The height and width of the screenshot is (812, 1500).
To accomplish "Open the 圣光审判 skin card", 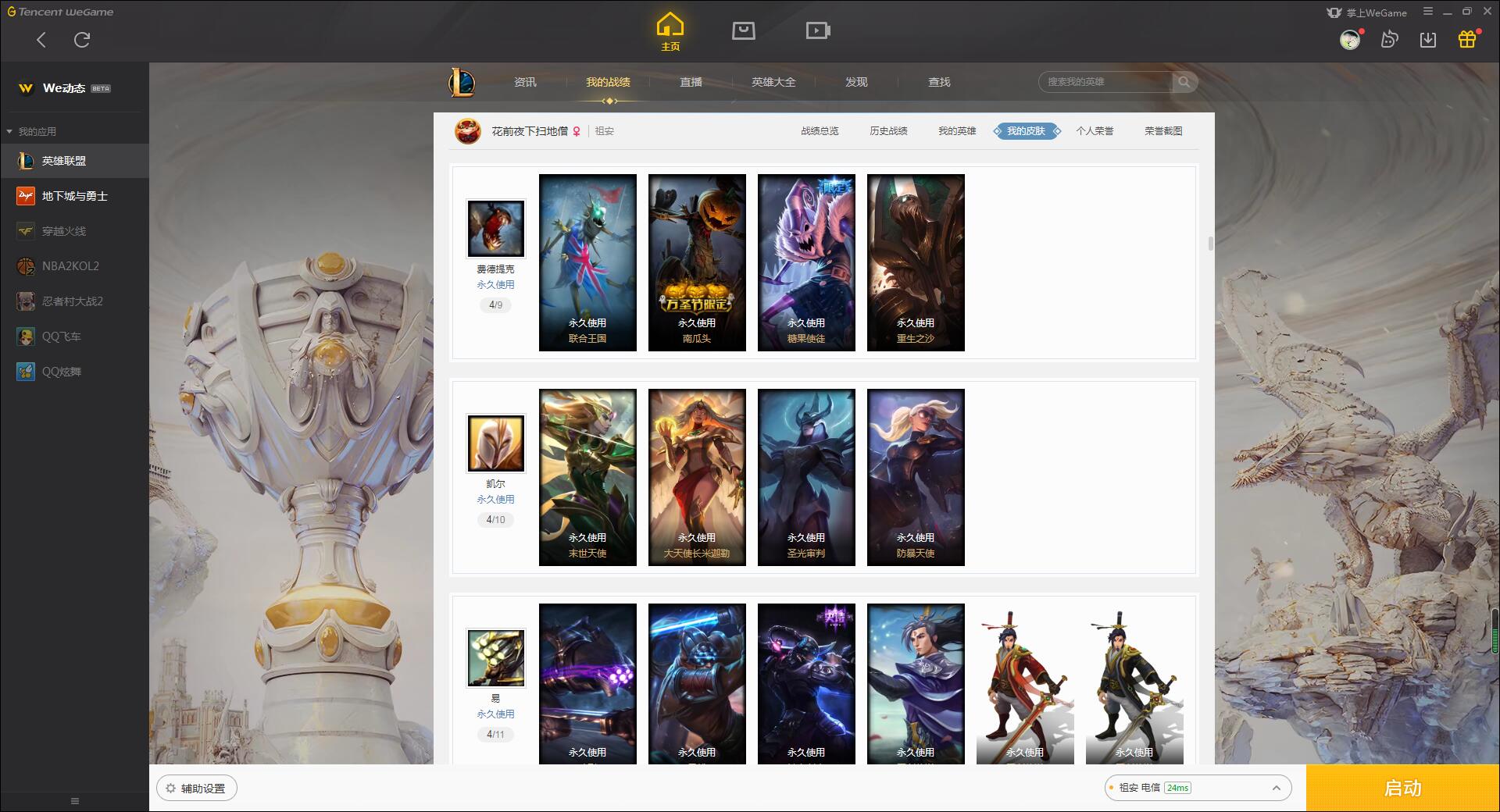I will [806, 477].
